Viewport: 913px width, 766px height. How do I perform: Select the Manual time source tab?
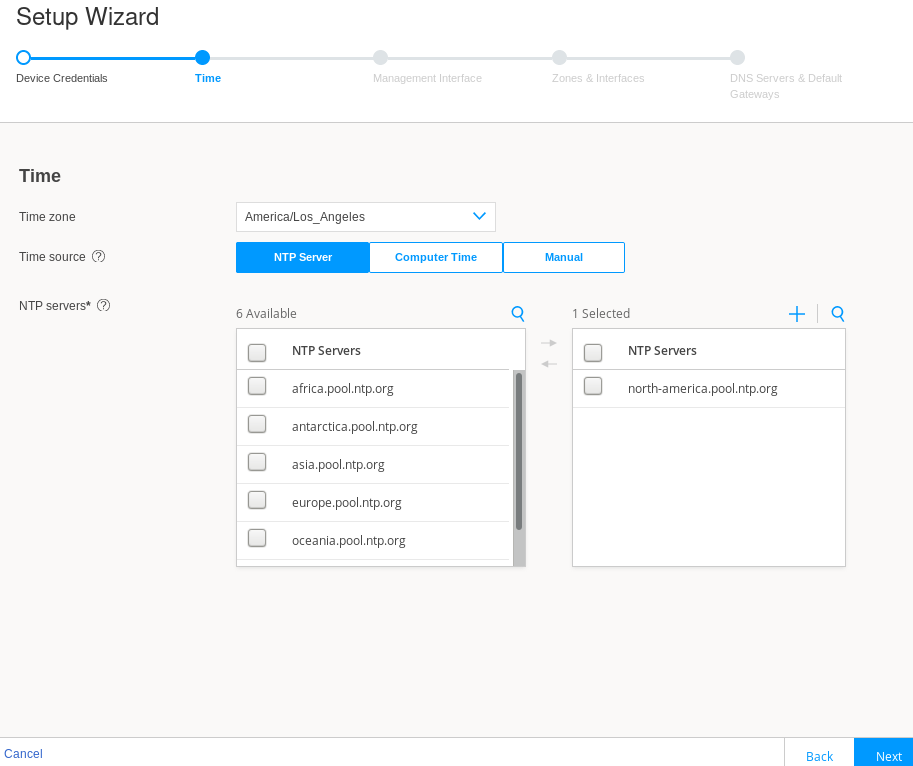click(x=564, y=257)
